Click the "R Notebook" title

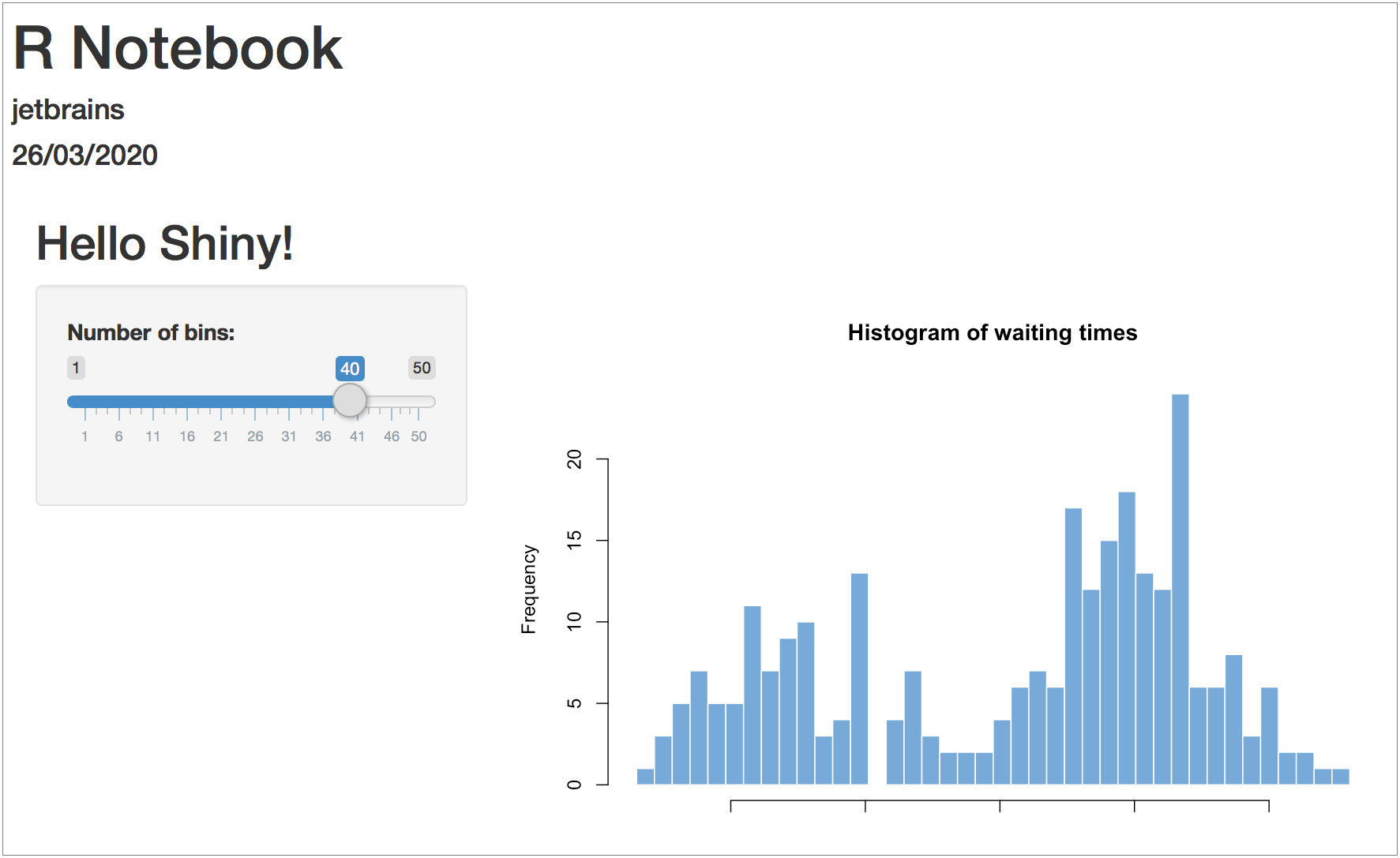coord(178,47)
